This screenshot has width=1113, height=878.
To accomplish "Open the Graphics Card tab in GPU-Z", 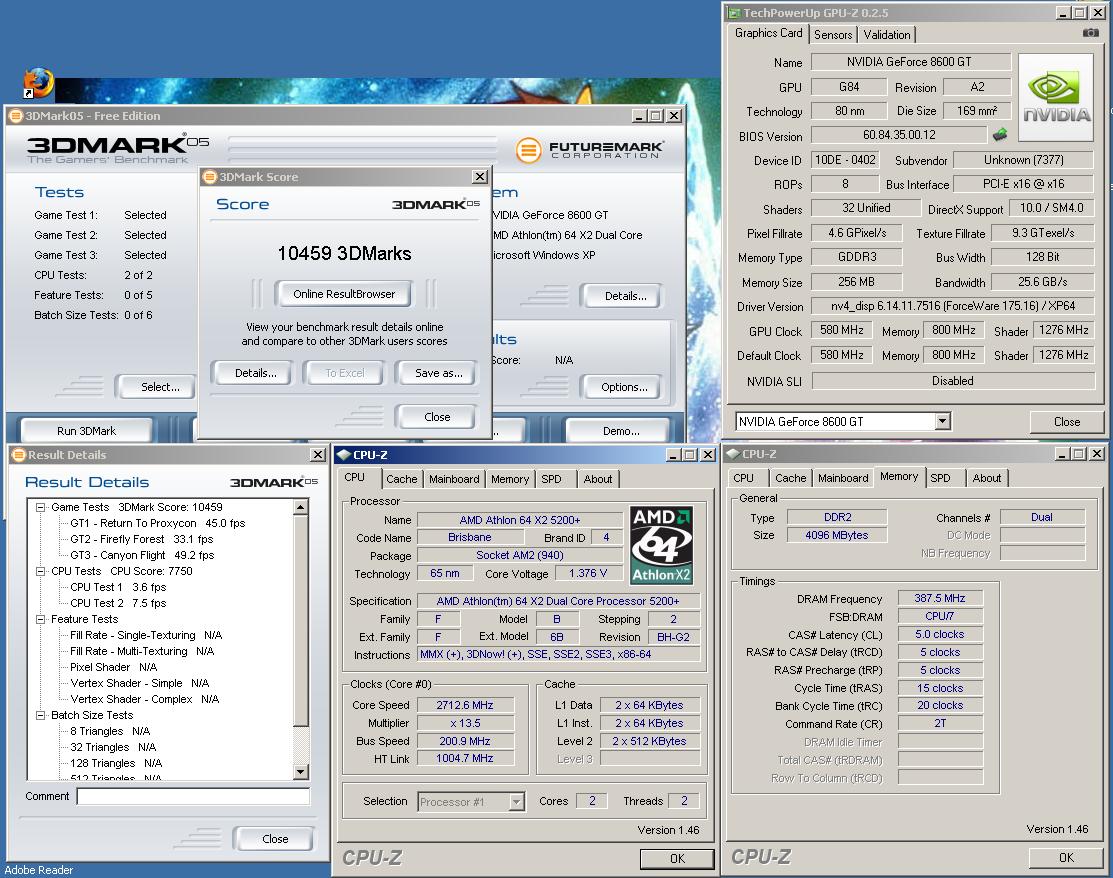I will click(x=768, y=33).
